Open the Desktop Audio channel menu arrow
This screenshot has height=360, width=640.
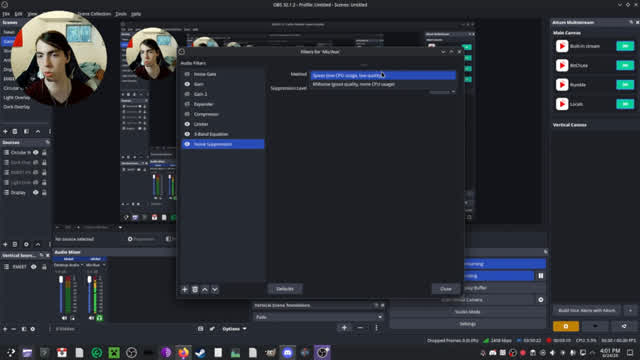pos(82,265)
